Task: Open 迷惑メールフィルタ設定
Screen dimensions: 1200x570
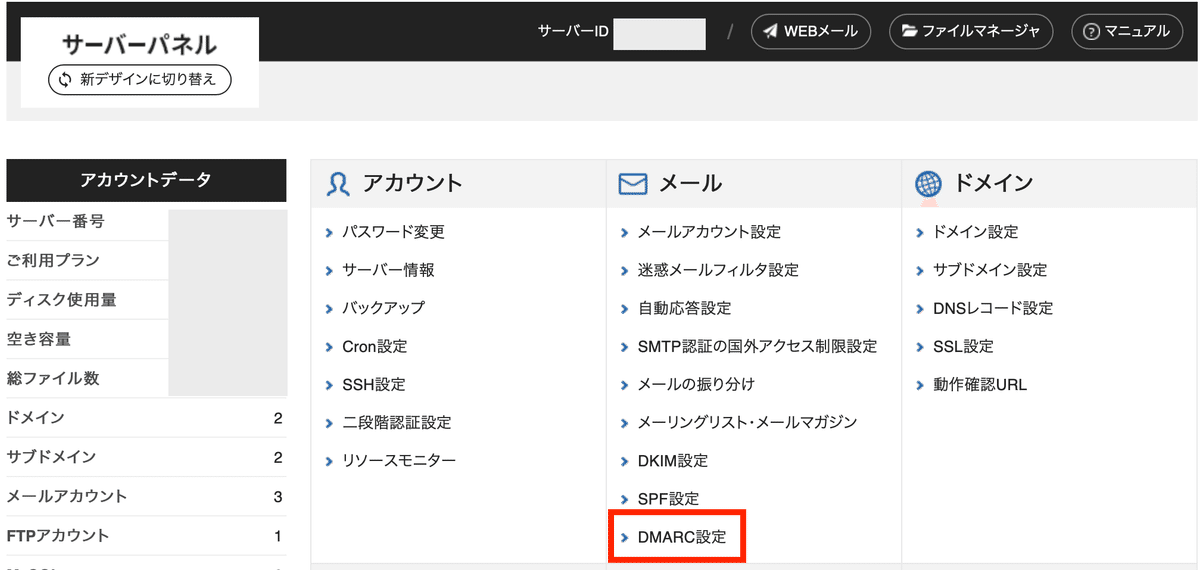Action: [x=718, y=270]
